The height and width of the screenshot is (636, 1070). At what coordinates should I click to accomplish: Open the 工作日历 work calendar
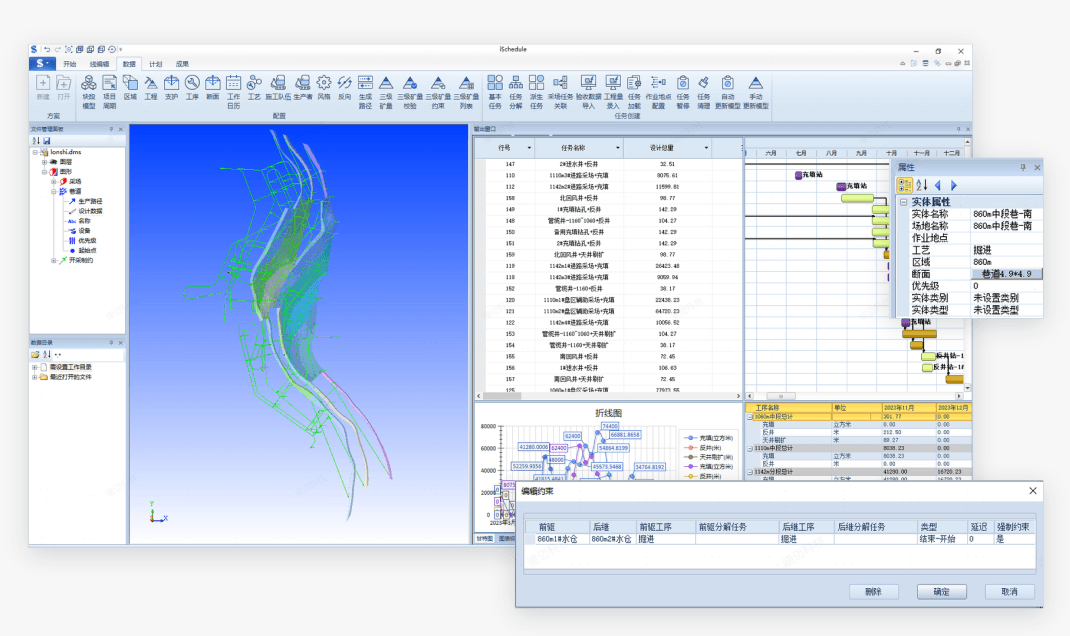click(x=233, y=91)
